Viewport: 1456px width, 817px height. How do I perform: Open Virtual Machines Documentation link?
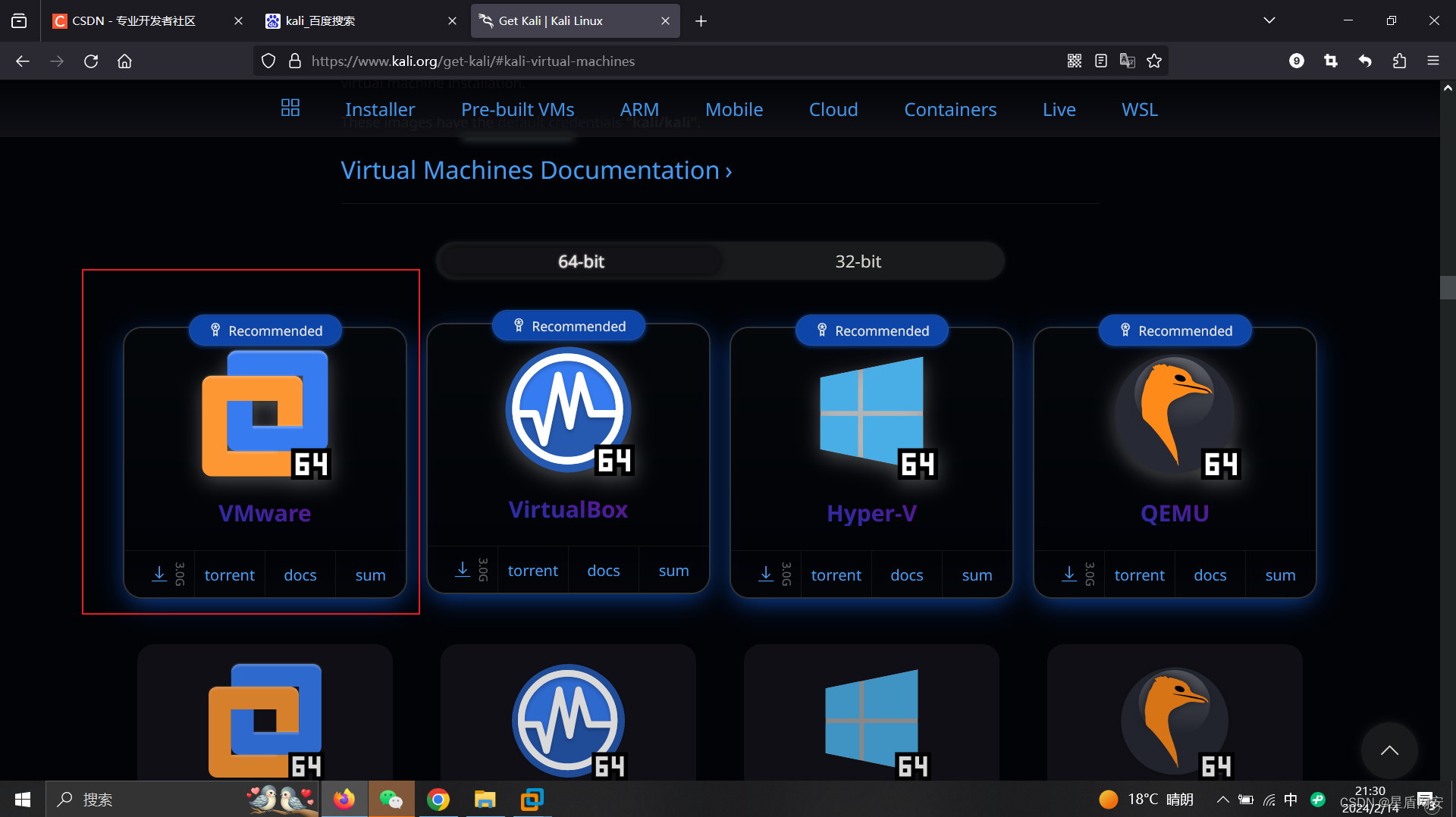click(x=536, y=171)
